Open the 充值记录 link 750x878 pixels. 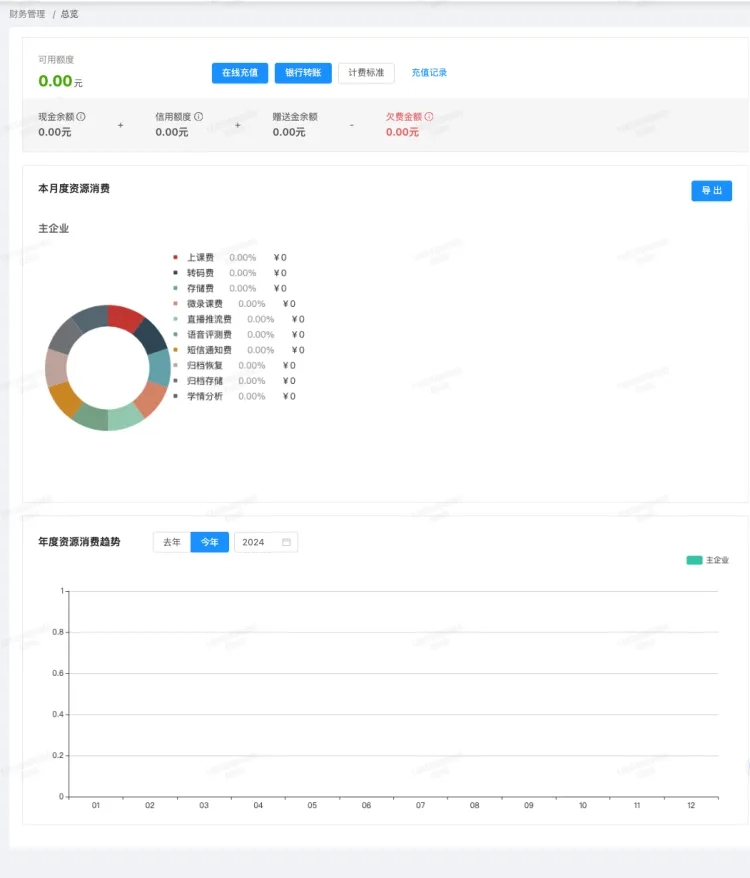(x=429, y=73)
